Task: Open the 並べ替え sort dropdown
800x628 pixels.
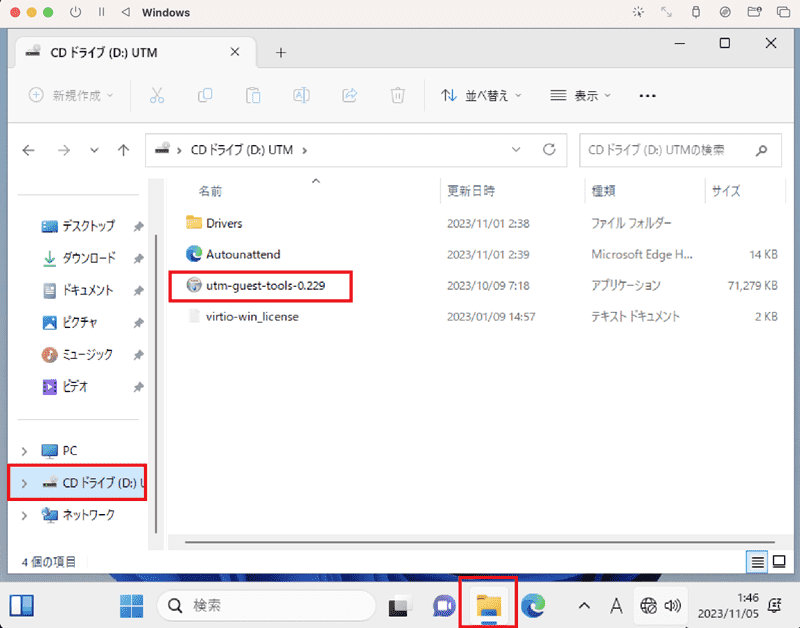Action: pyautogui.click(x=481, y=95)
